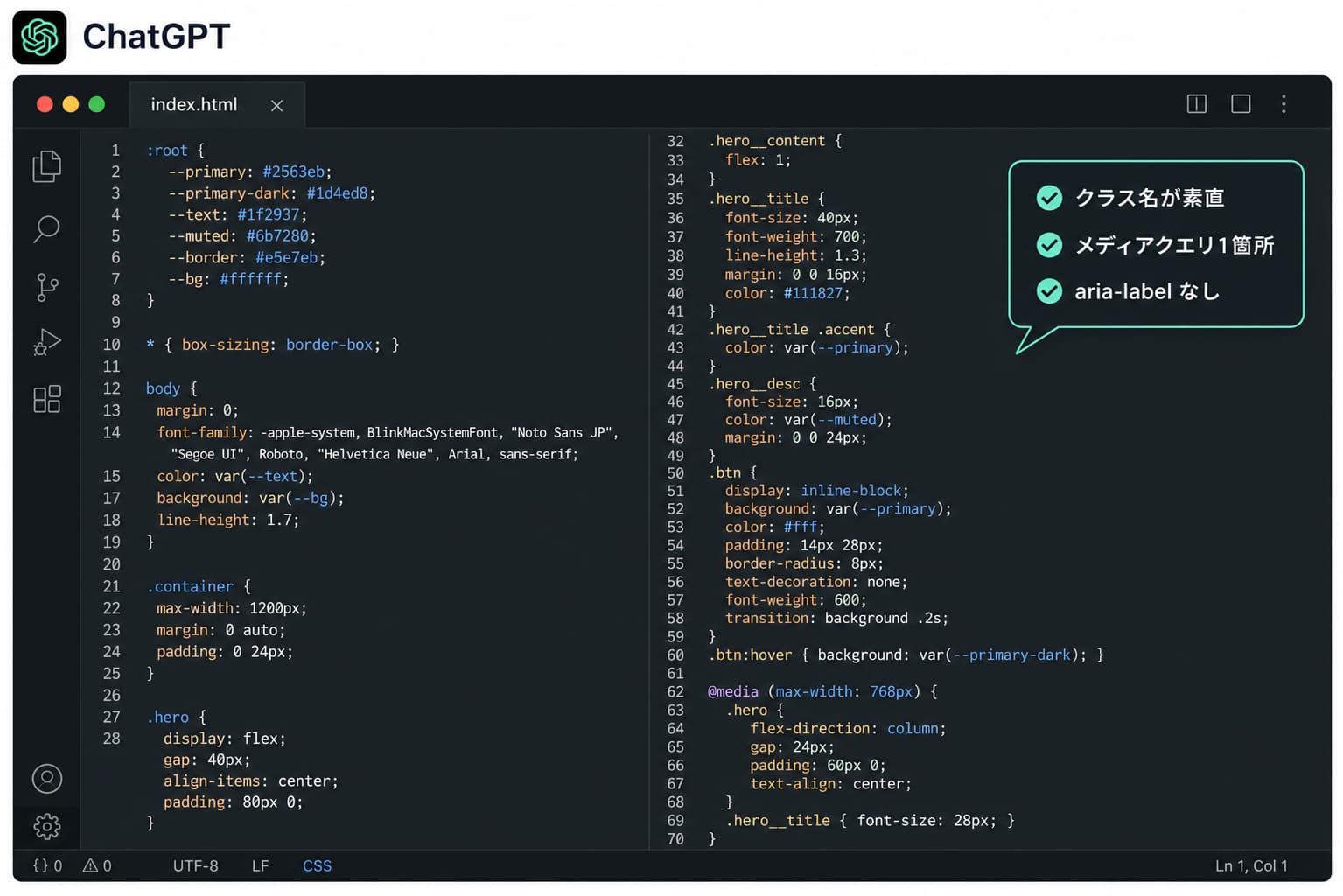This screenshot has width=1343, height=896.
Task: Open the Accounts menu icon
Action: pos(46,778)
